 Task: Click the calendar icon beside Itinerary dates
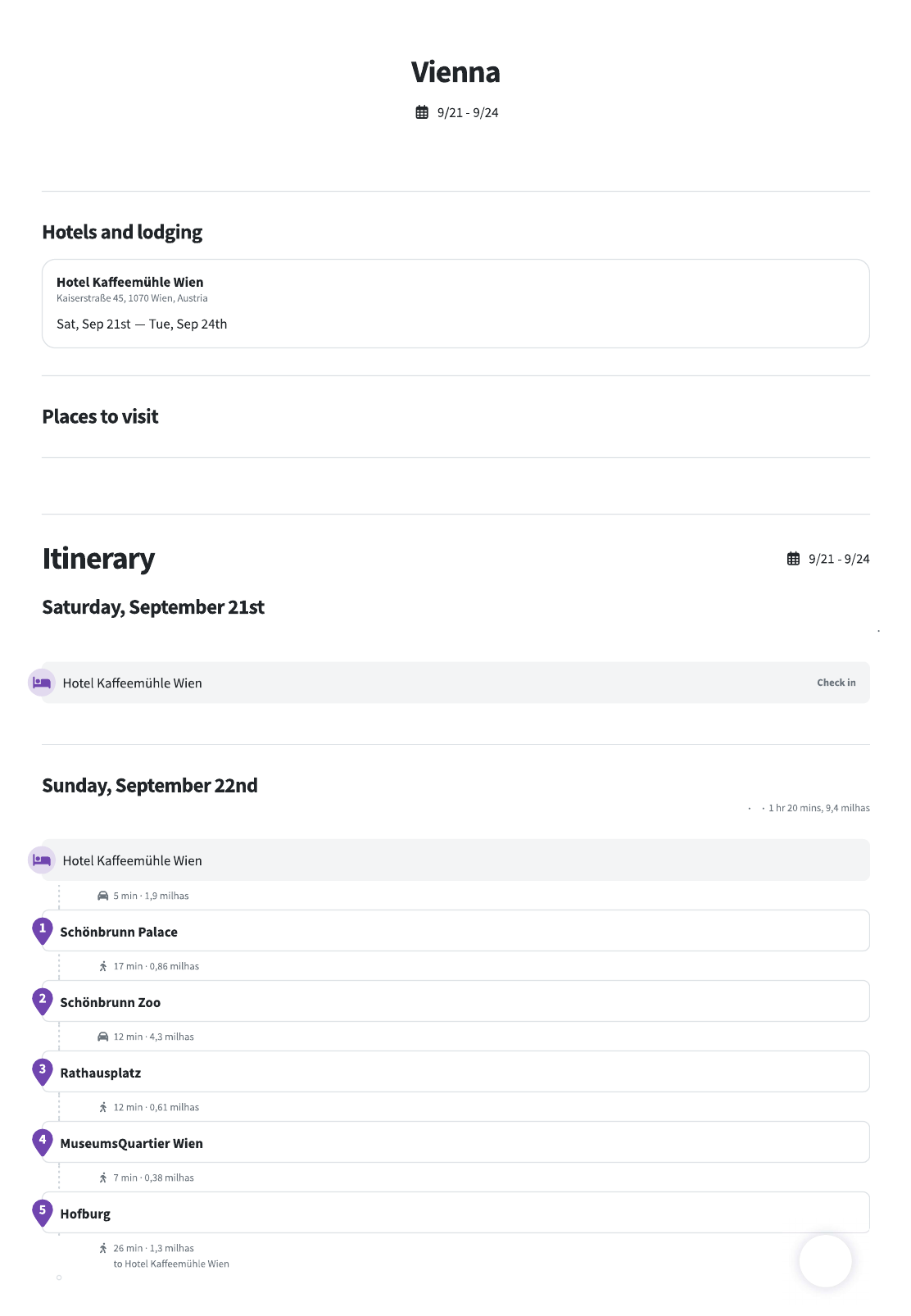tap(793, 559)
